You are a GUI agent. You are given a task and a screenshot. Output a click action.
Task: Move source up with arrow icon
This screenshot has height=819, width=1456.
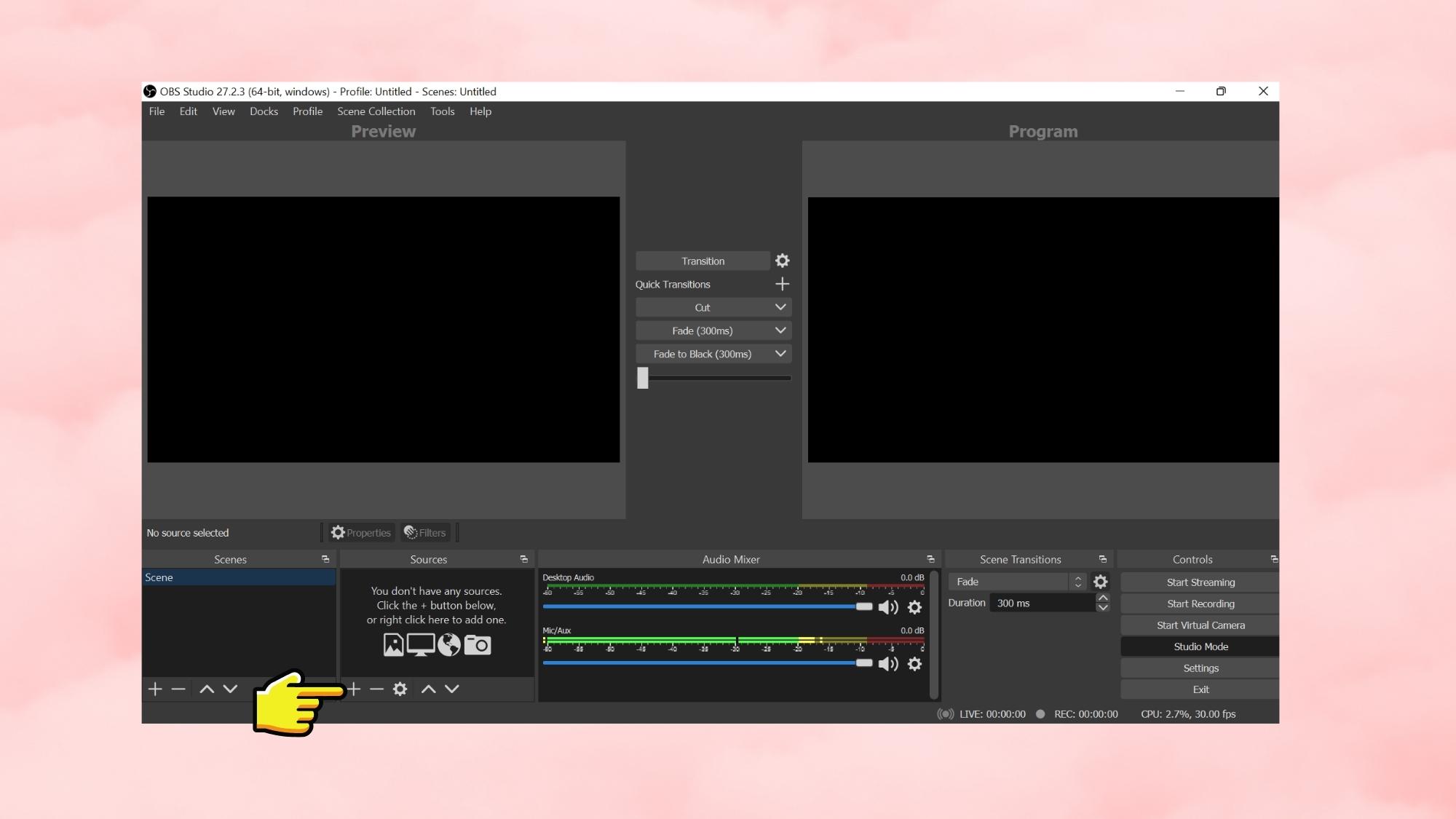pyautogui.click(x=429, y=689)
